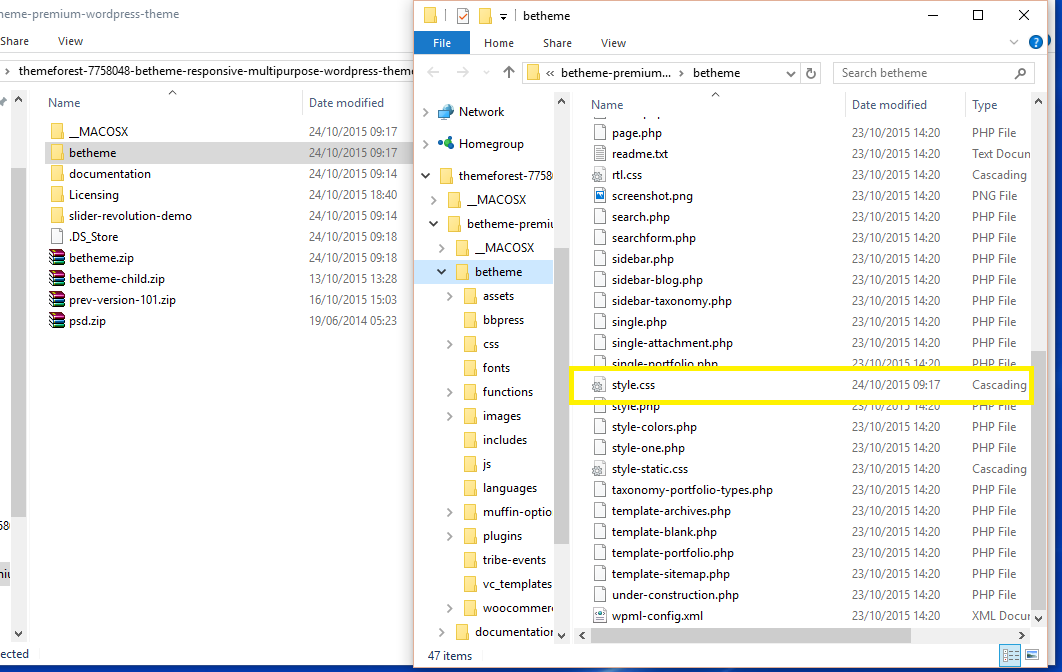
Task: Open the File tab
Action: pos(442,43)
